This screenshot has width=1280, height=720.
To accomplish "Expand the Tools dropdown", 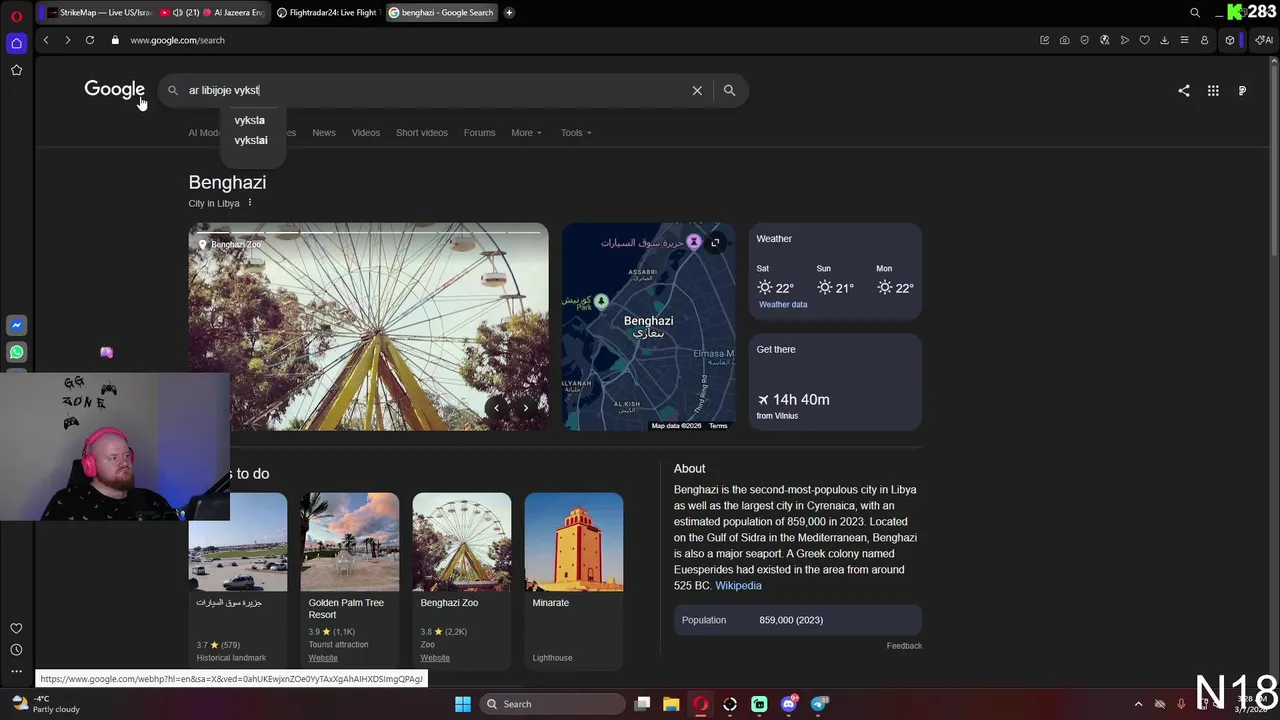I will tap(576, 132).
